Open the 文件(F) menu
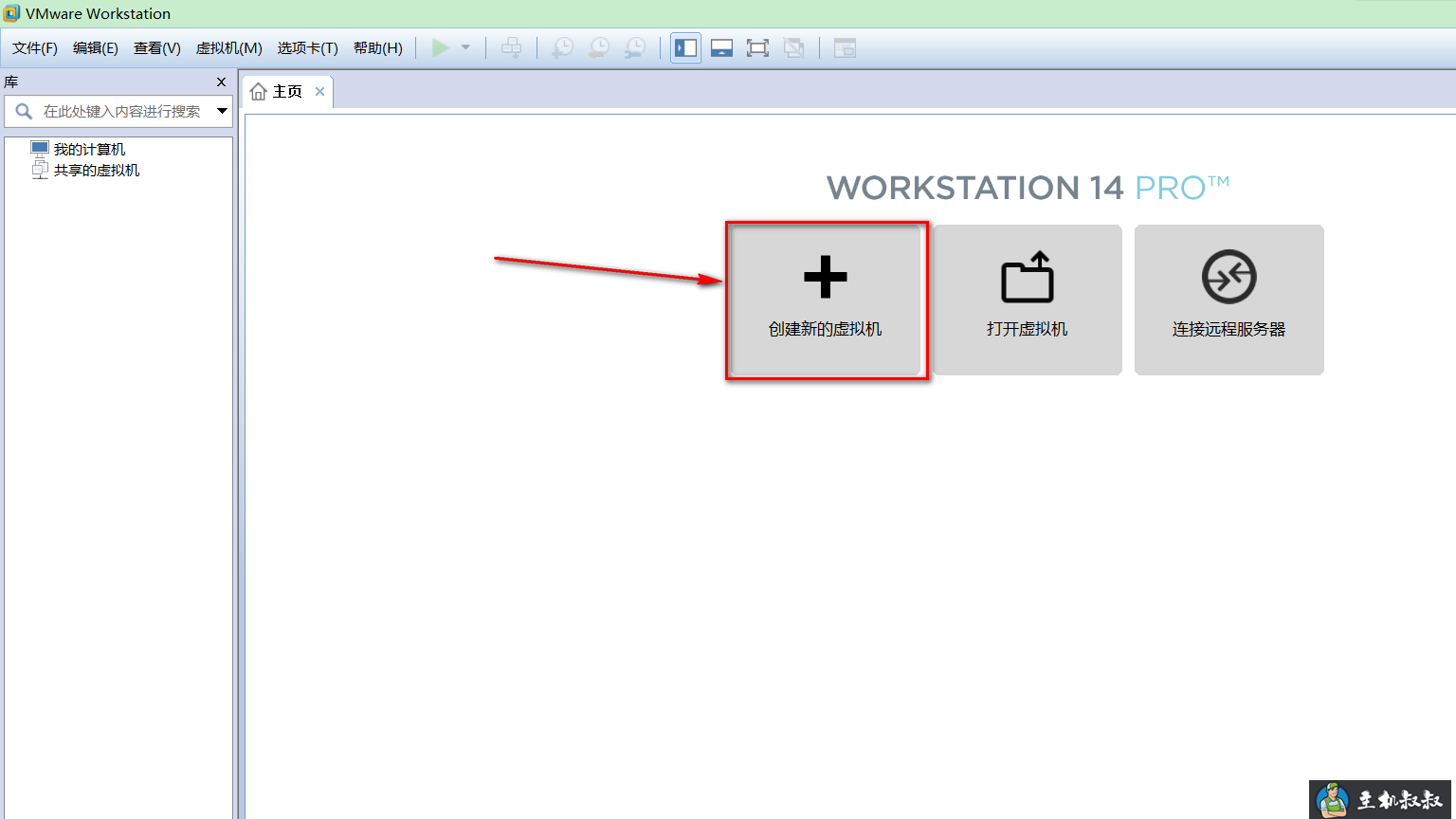The height and width of the screenshot is (819, 1456). click(35, 47)
